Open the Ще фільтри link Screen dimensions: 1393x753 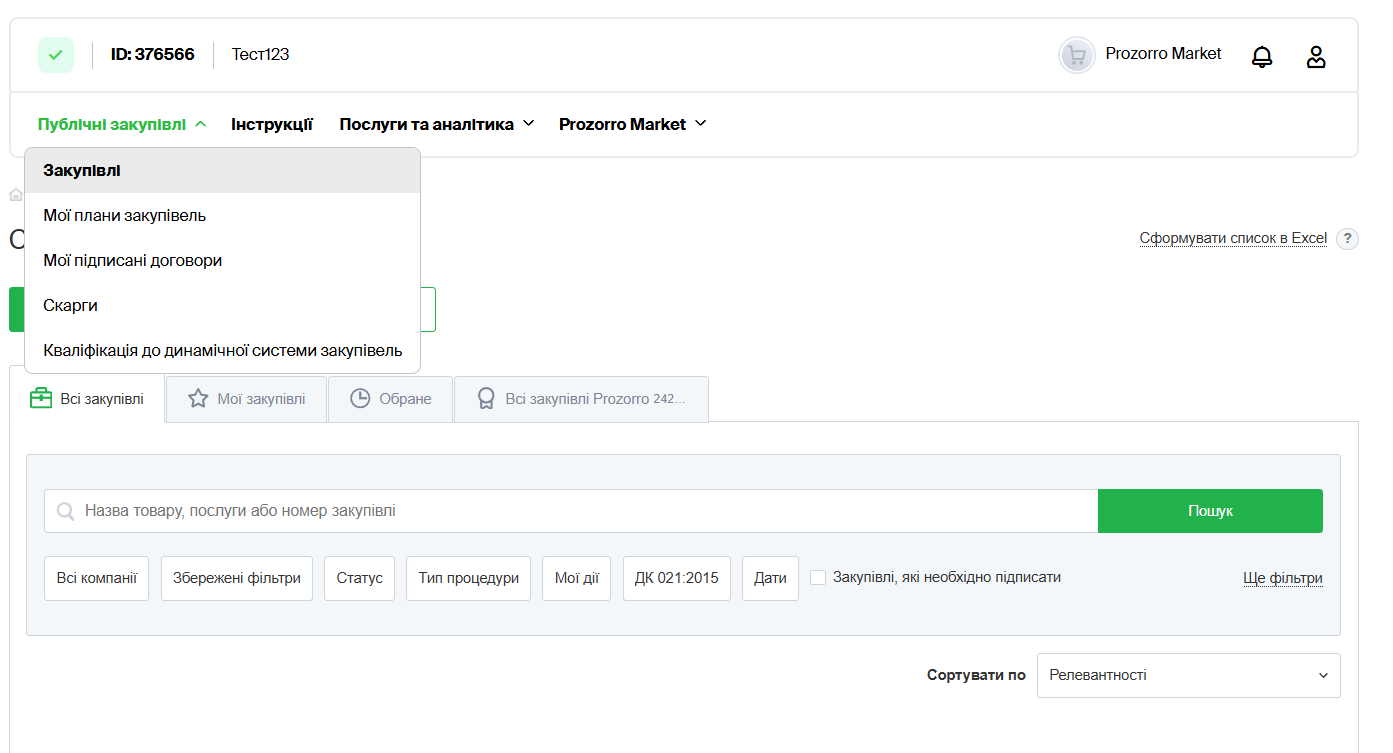[1282, 579]
